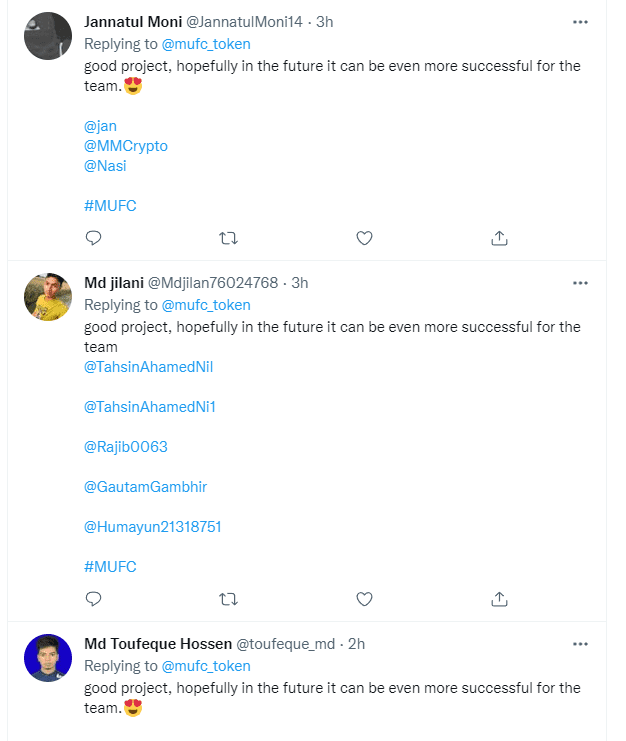Retweet Md jilani's tweet
Screen dimensions: 626x741
(228, 599)
